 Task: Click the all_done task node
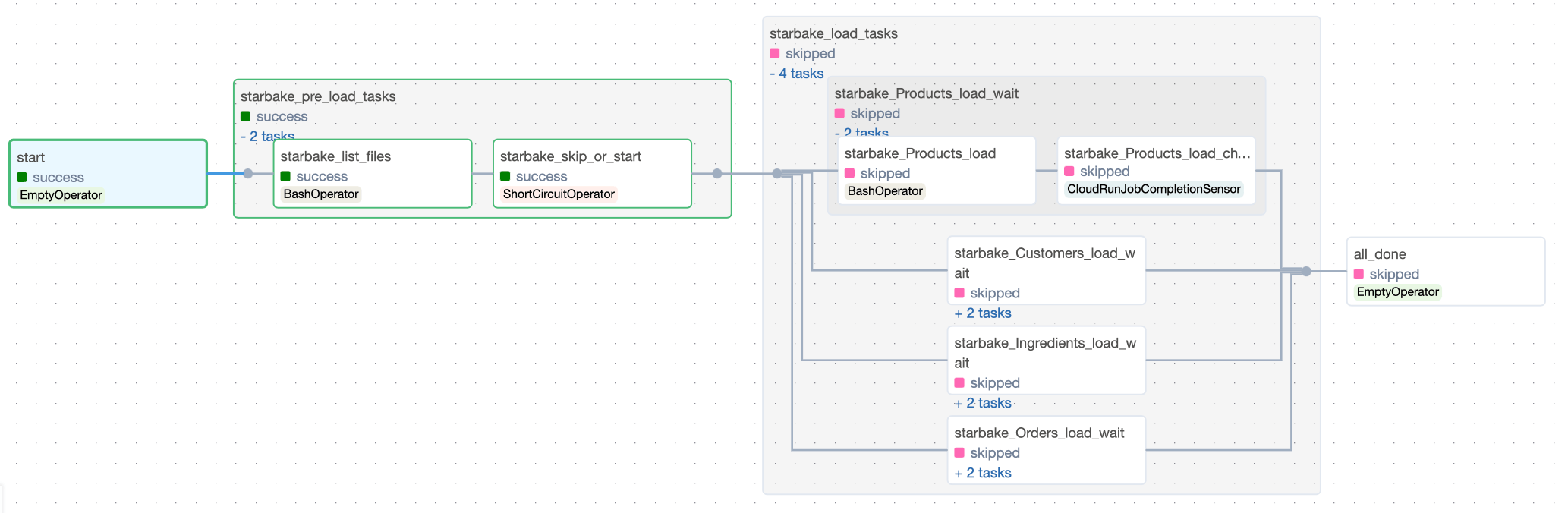click(1445, 272)
